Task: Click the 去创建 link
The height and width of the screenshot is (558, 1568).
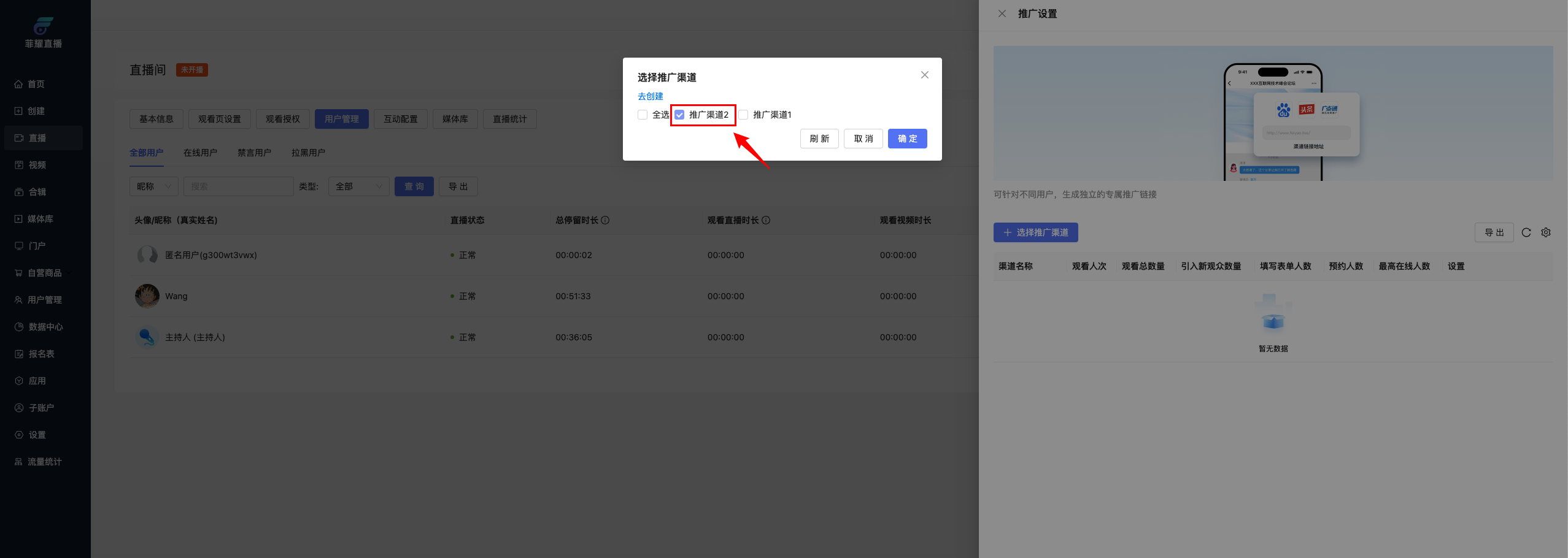Action: [650, 96]
